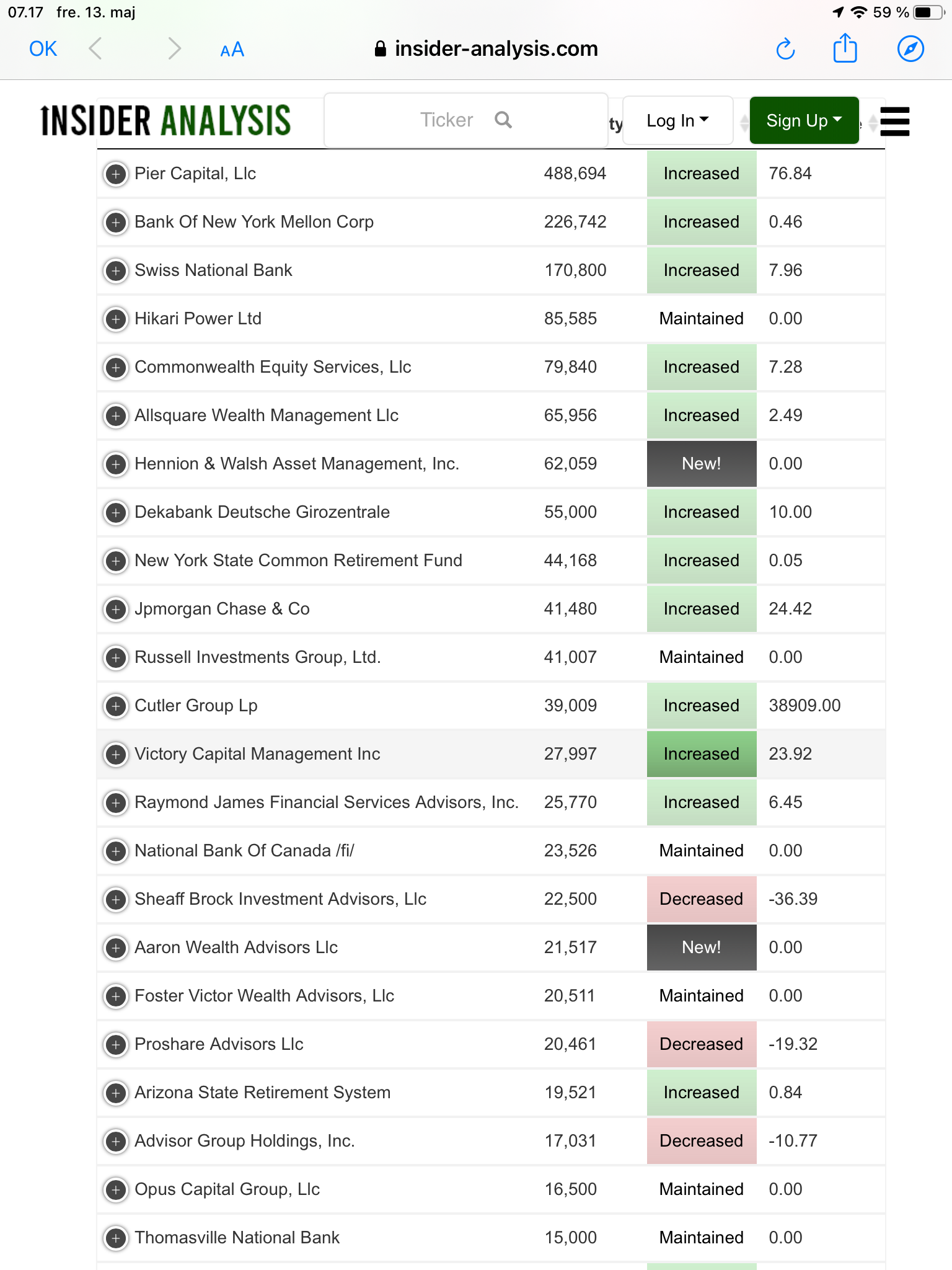
Task: Open the Log In dropdown
Action: point(677,120)
